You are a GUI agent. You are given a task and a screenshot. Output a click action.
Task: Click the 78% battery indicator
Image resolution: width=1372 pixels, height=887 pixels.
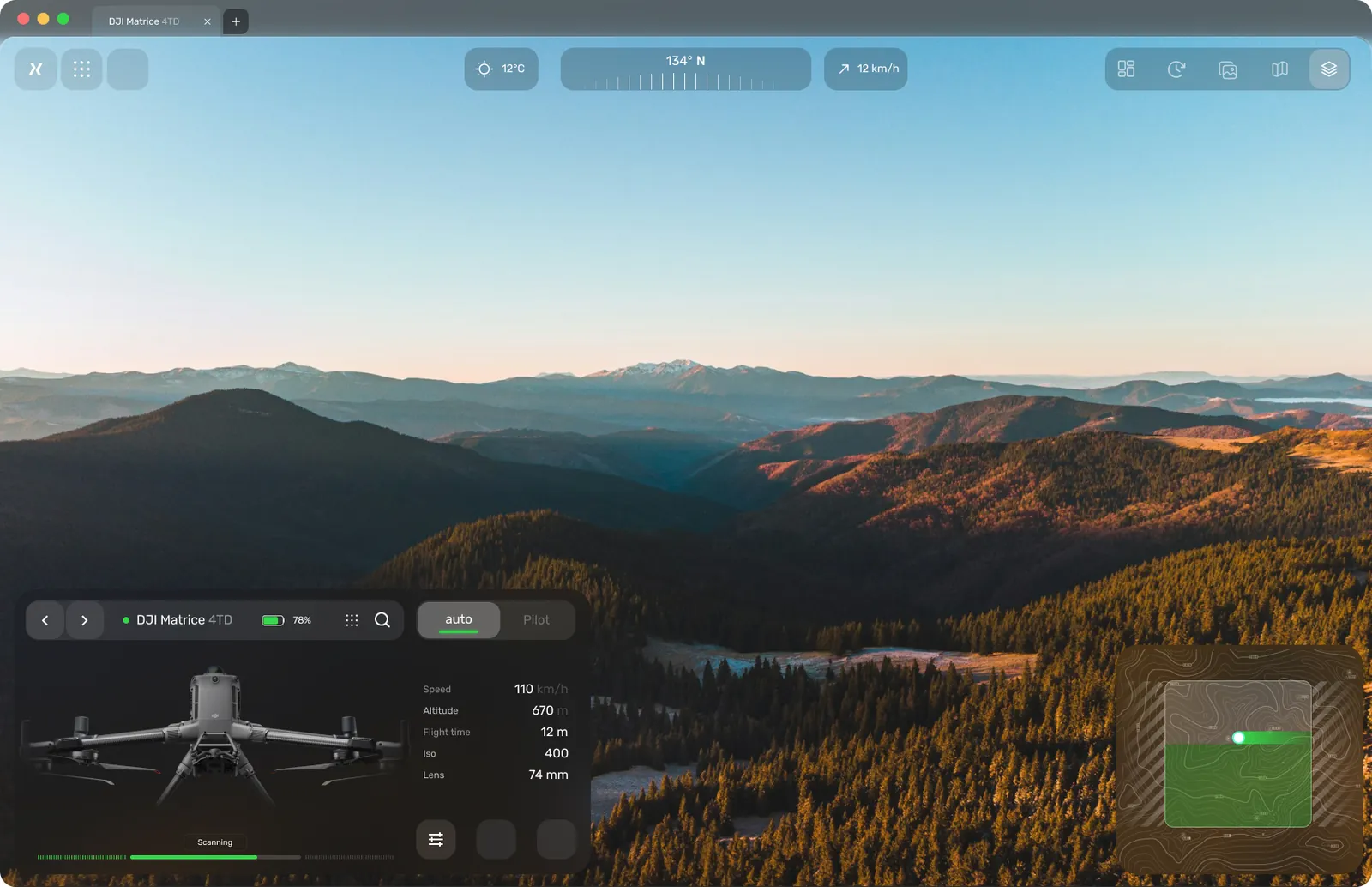pos(286,620)
